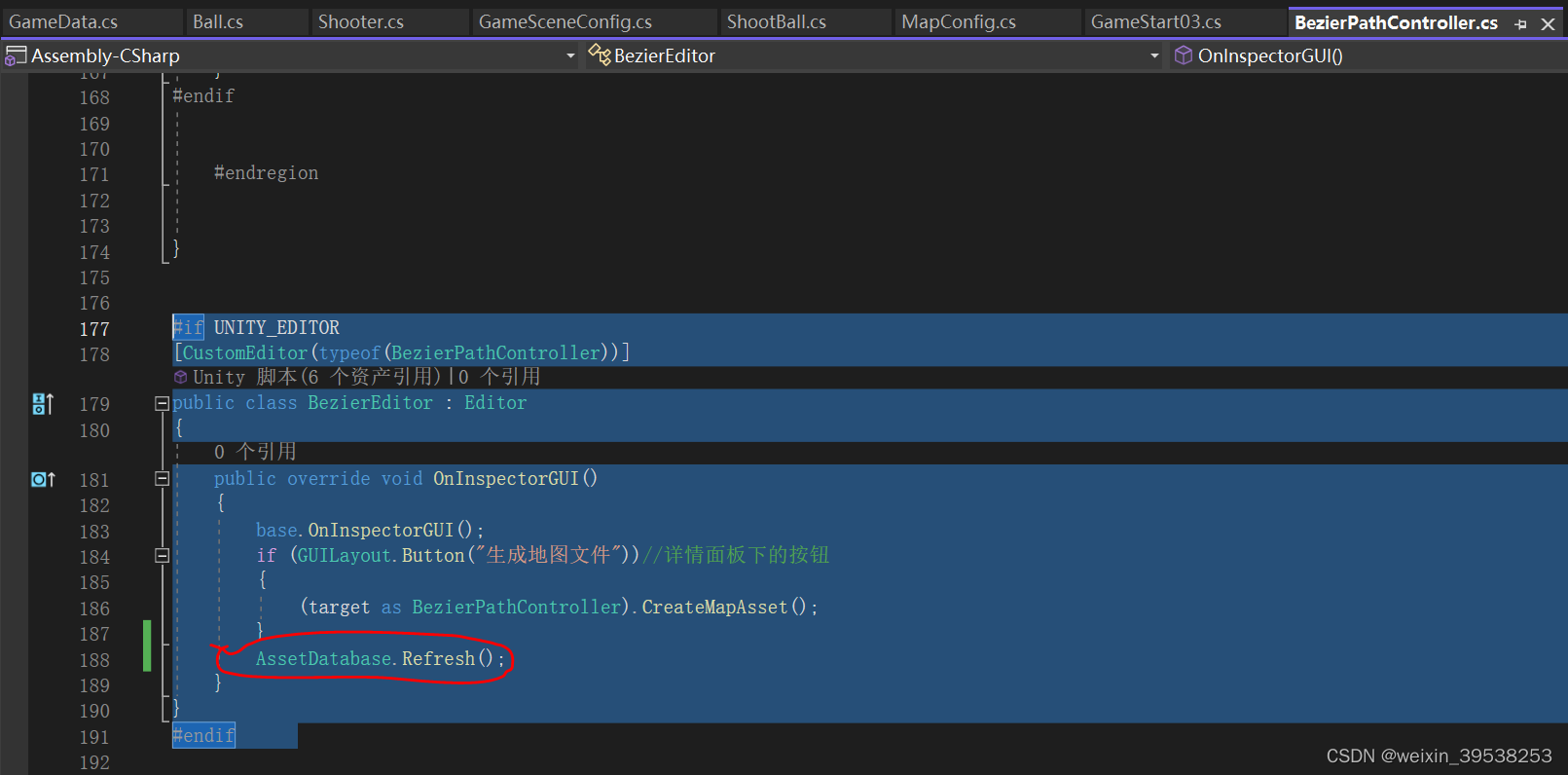Pin the BezierPathController.cs tab
The width and height of the screenshot is (1568, 775).
[1521, 24]
